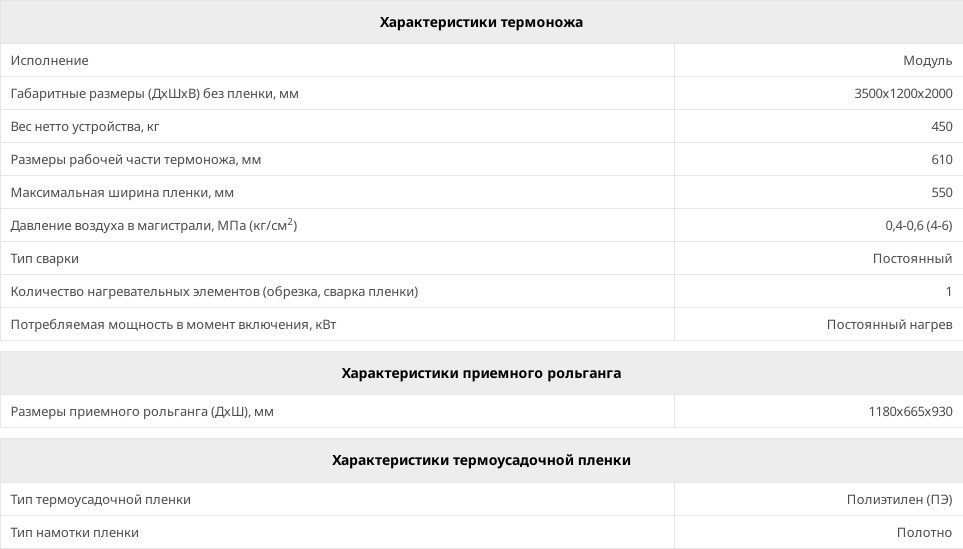Viewport: 963px width, 549px height.
Task: Click the 'Характеристики термоусадочной пленки' section header
Action: (x=481, y=460)
